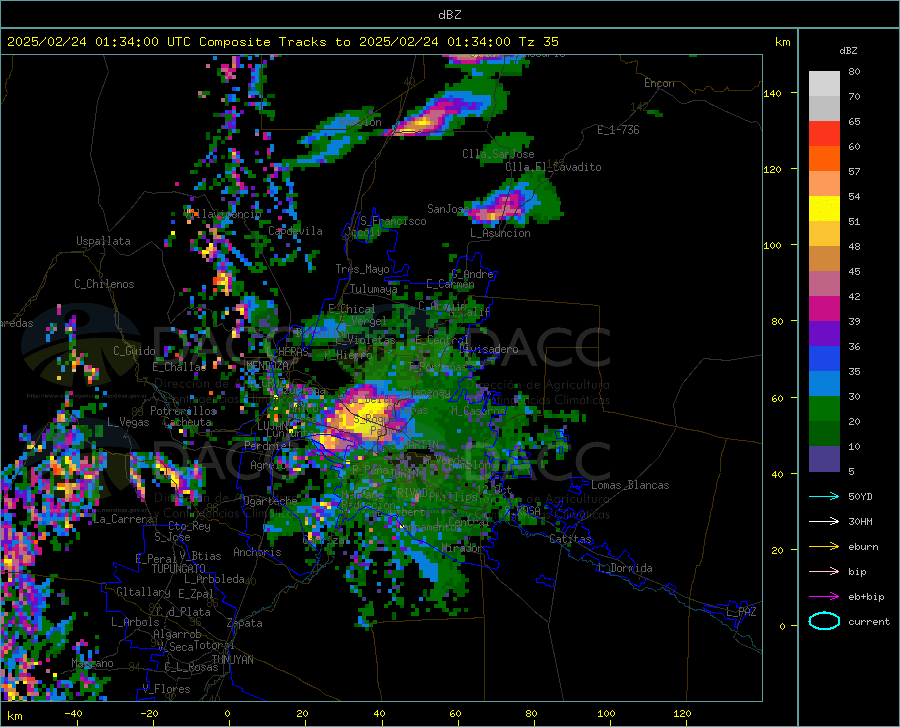
Task: Click the Zapata map label
Action: (245, 623)
